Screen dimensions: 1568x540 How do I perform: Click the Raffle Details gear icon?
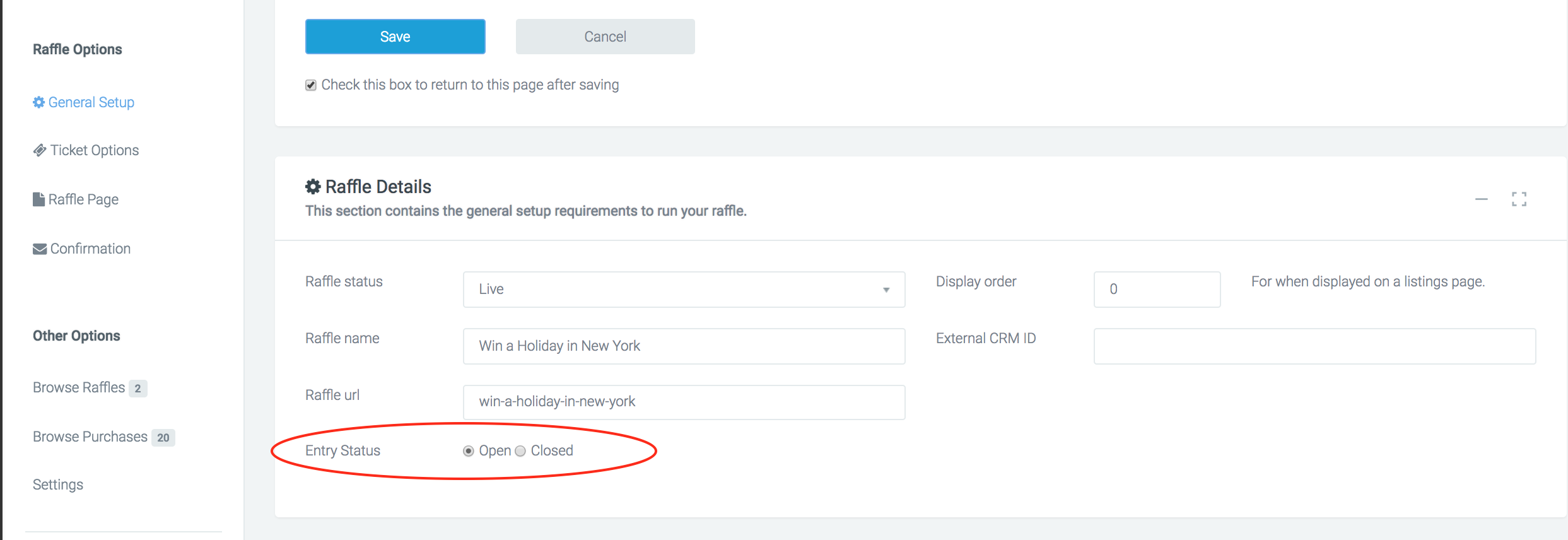[x=313, y=187]
